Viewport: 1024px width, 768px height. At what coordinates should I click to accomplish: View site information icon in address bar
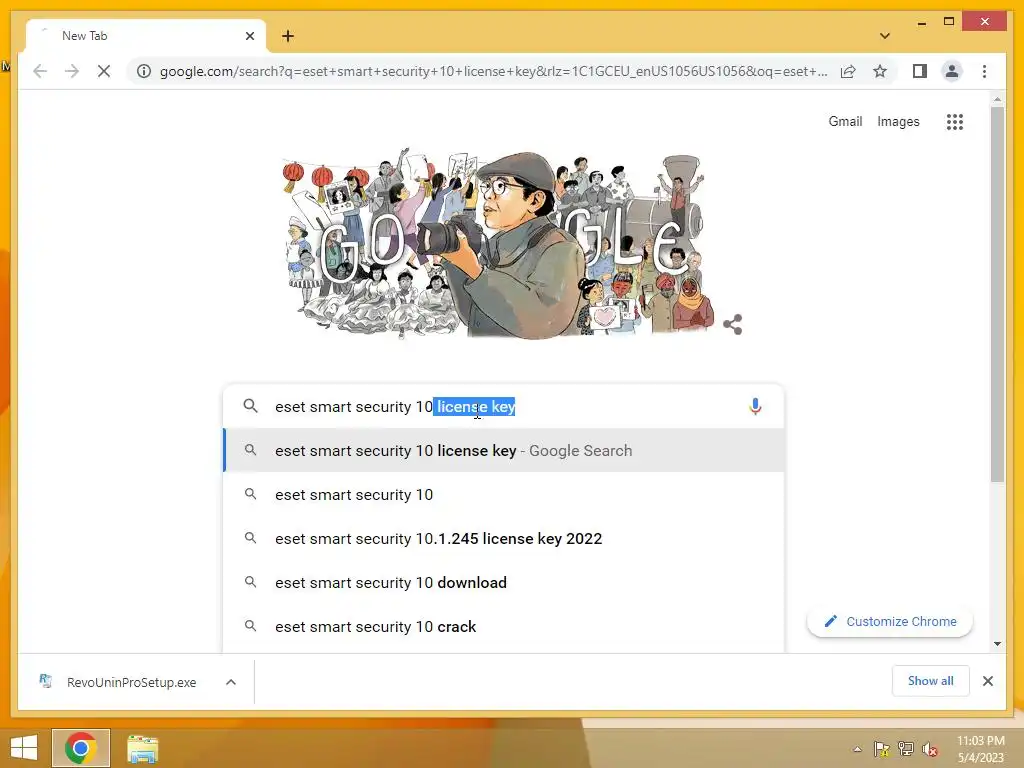[x=144, y=71]
